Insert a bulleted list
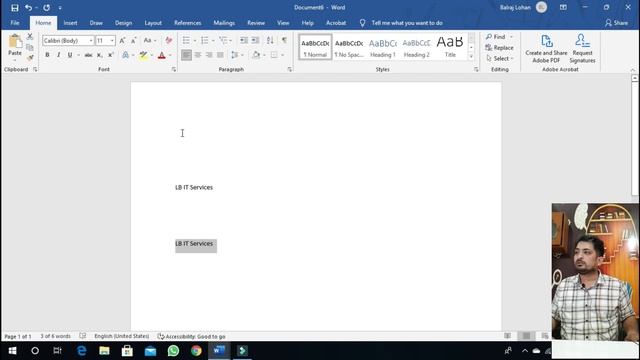 click(x=186, y=40)
